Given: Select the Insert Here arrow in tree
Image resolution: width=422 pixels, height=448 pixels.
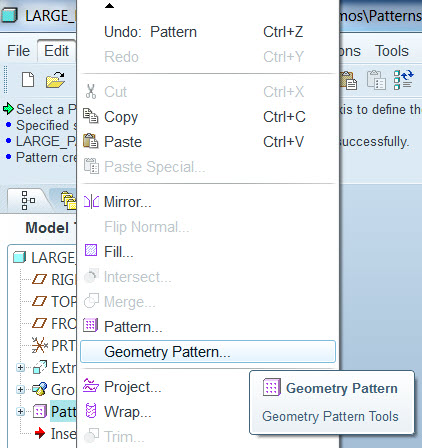Looking at the screenshot, I should click(x=40, y=433).
